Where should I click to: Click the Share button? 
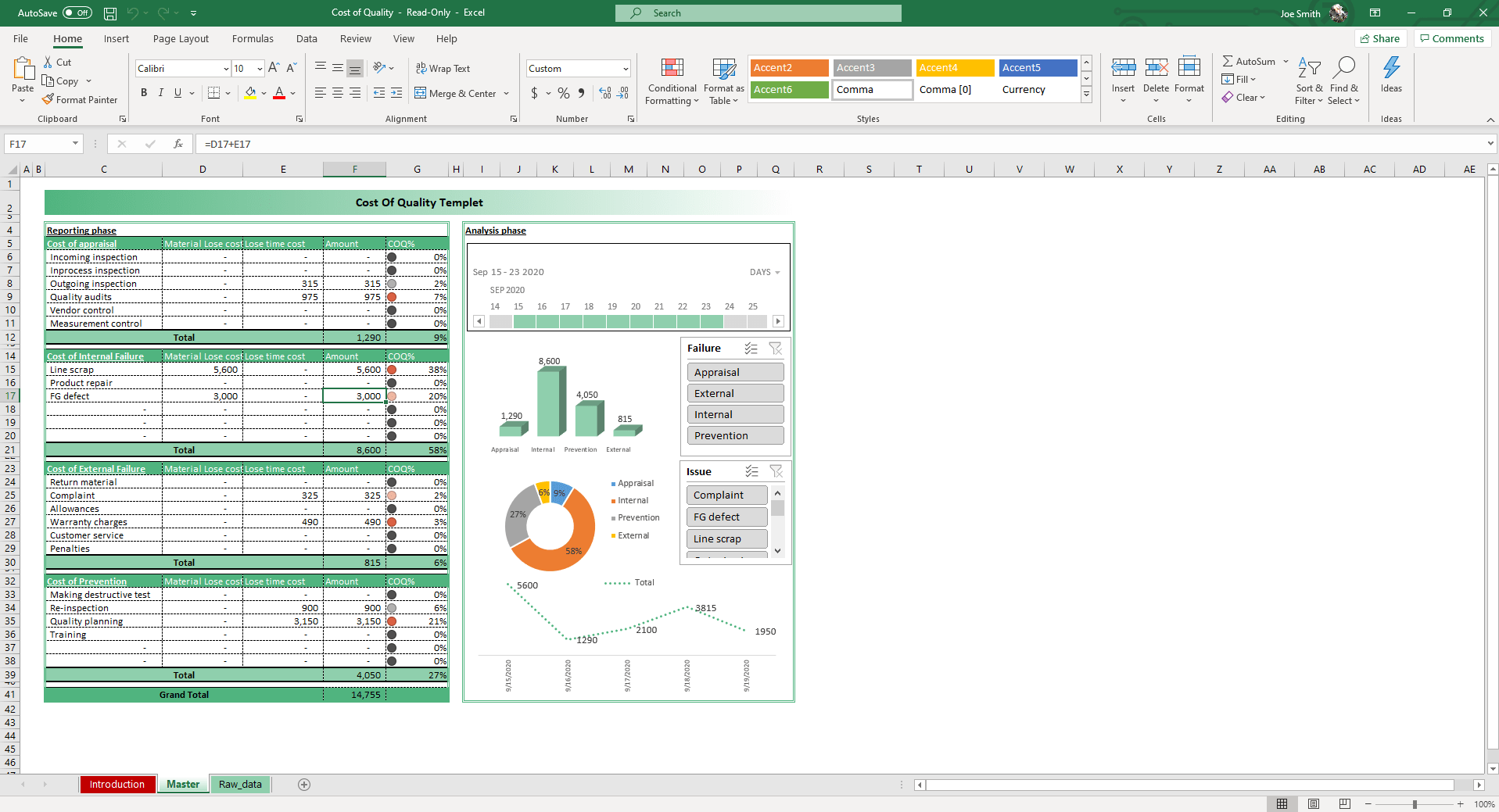[1380, 38]
